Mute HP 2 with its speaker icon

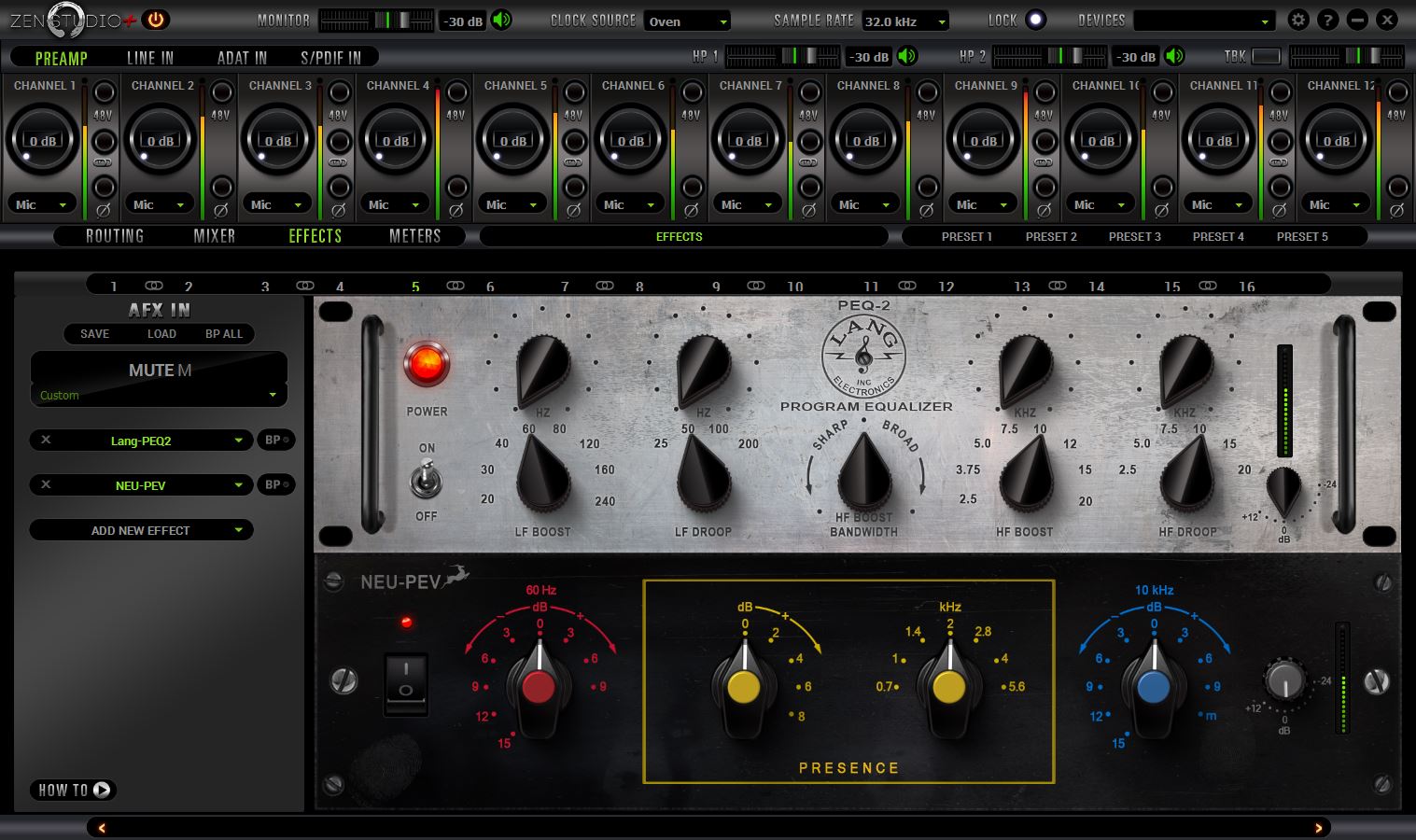[1174, 57]
